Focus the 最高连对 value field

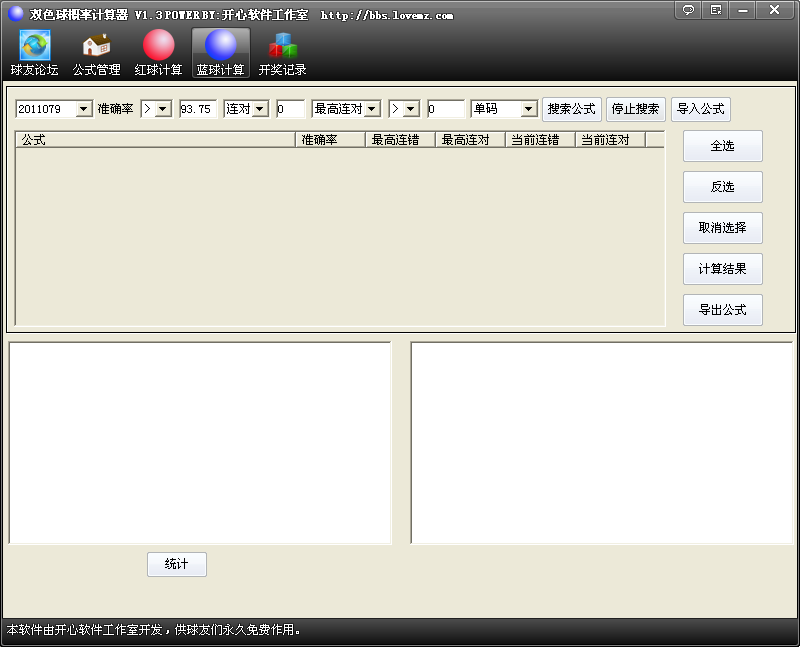[x=446, y=109]
